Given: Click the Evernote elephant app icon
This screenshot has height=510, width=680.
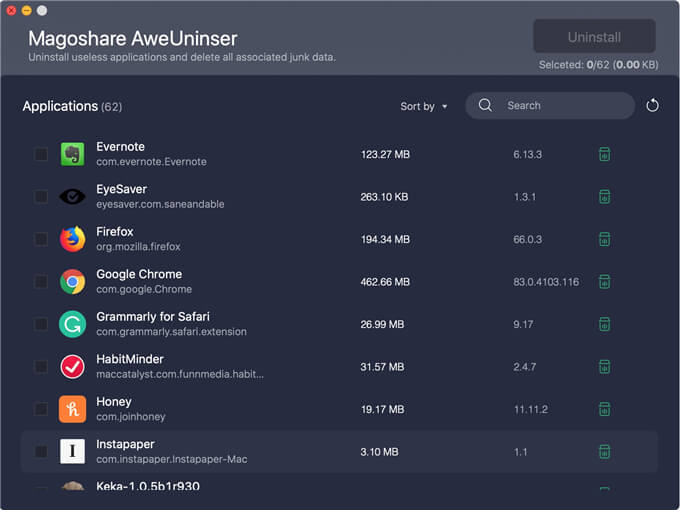Looking at the screenshot, I should (x=72, y=154).
